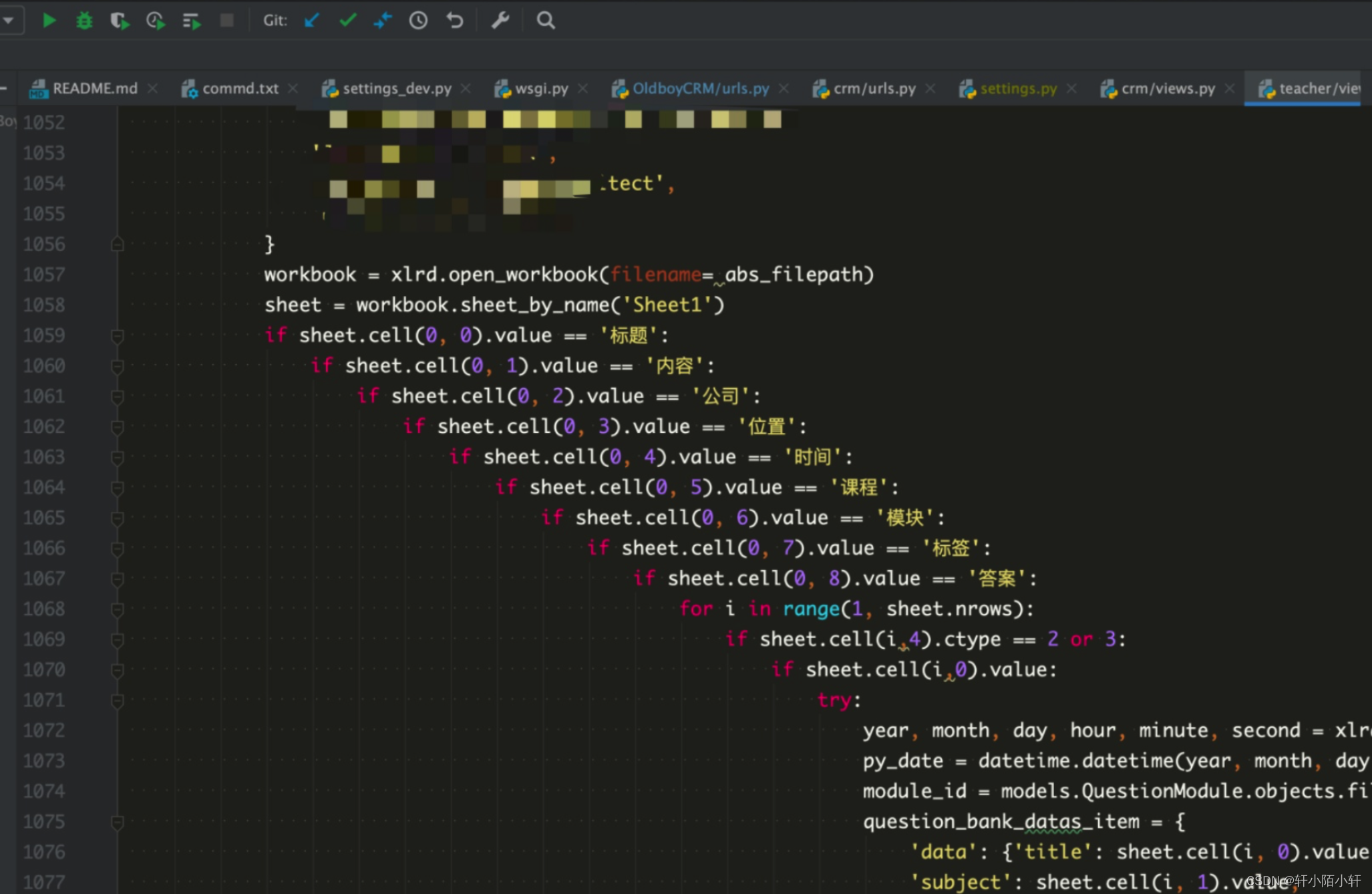Revert changes with undo arrow icon

point(455,21)
